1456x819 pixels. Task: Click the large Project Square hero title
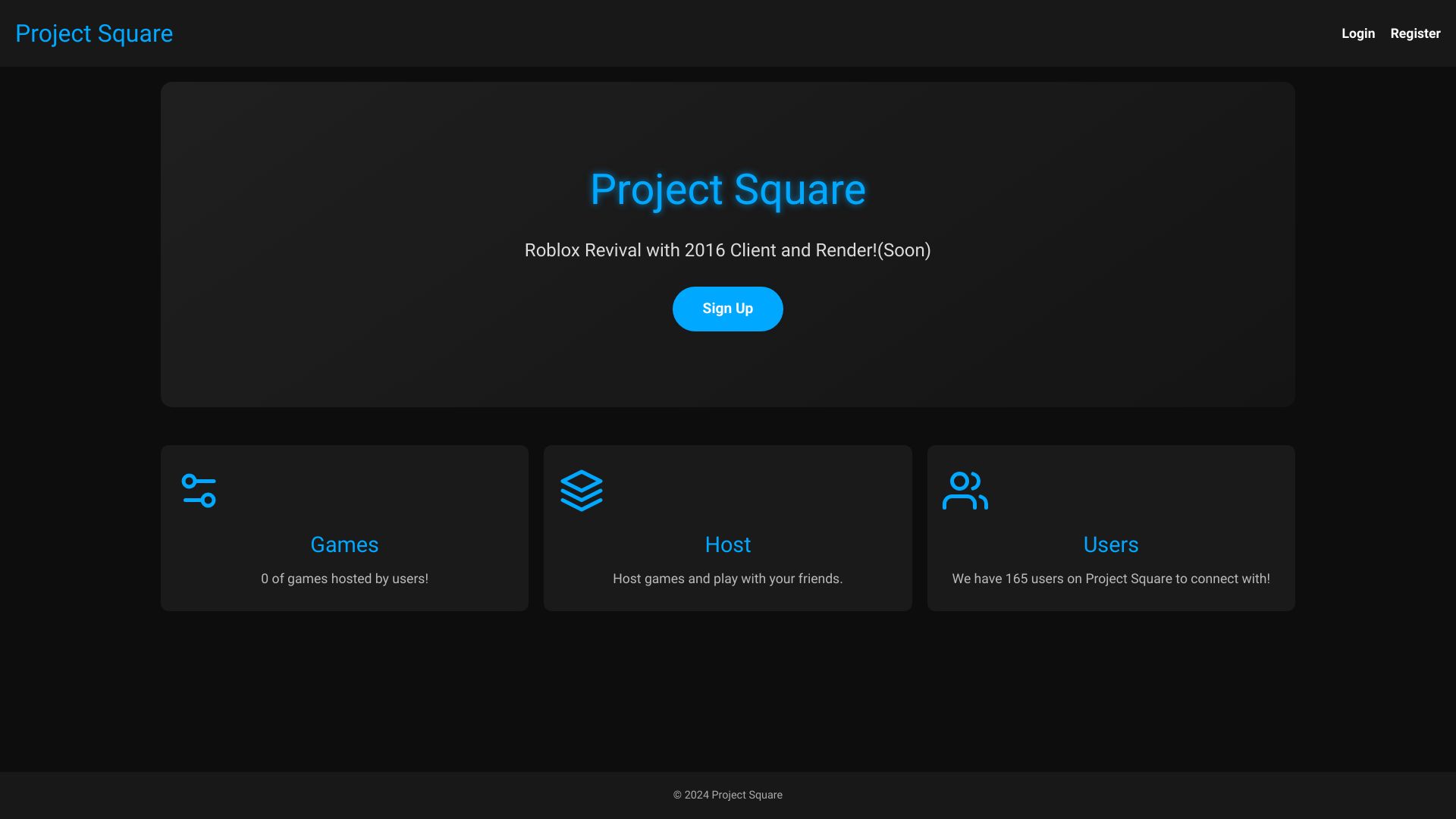[x=727, y=190]
